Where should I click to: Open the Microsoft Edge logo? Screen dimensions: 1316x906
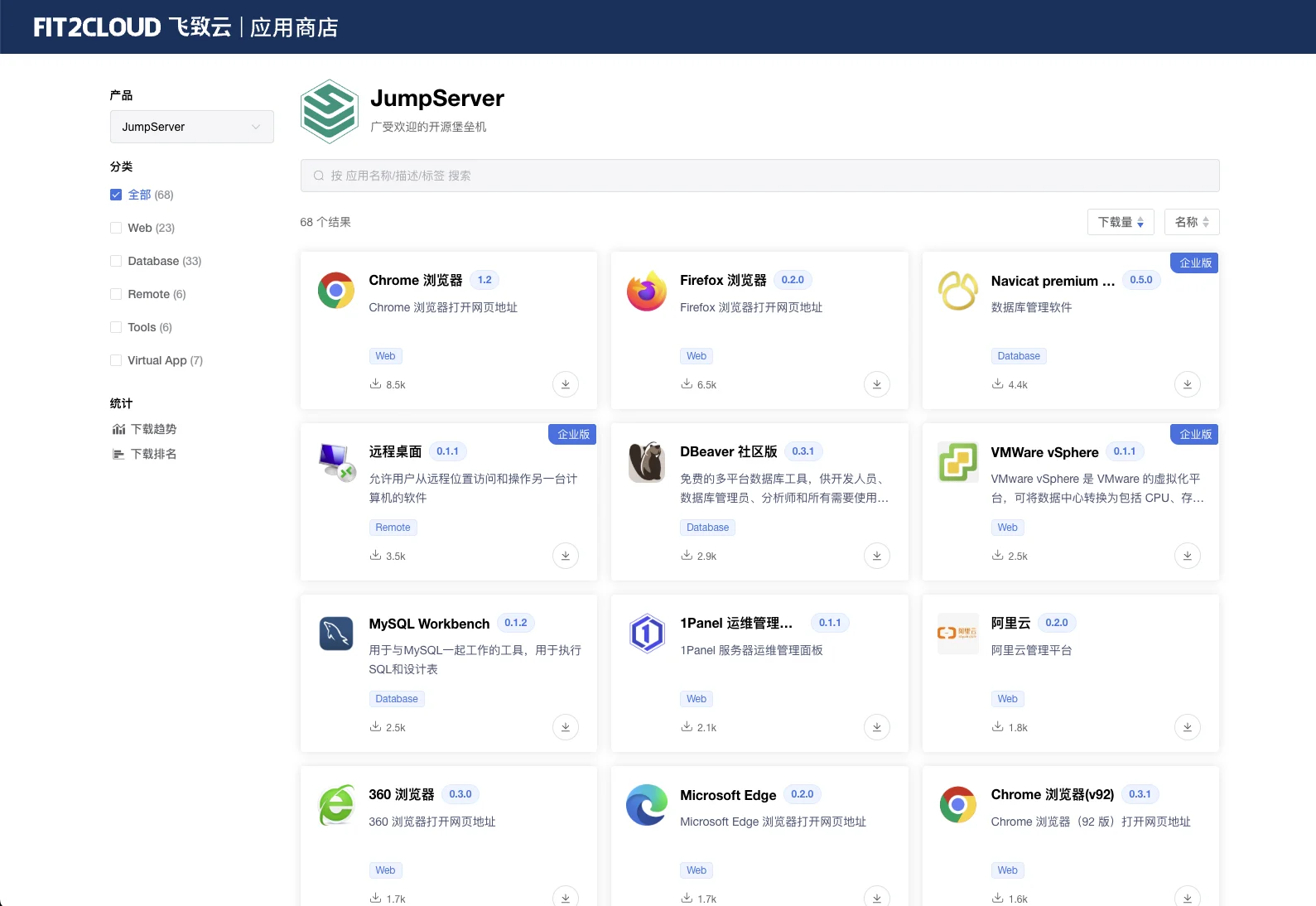pyautogui.click(x=647, y=805)
